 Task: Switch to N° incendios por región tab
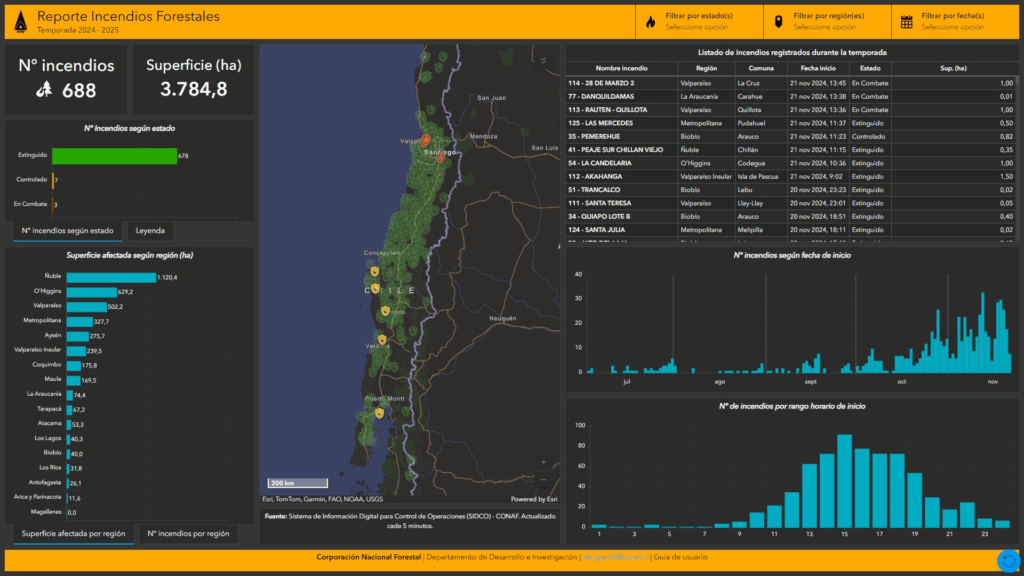188,534
